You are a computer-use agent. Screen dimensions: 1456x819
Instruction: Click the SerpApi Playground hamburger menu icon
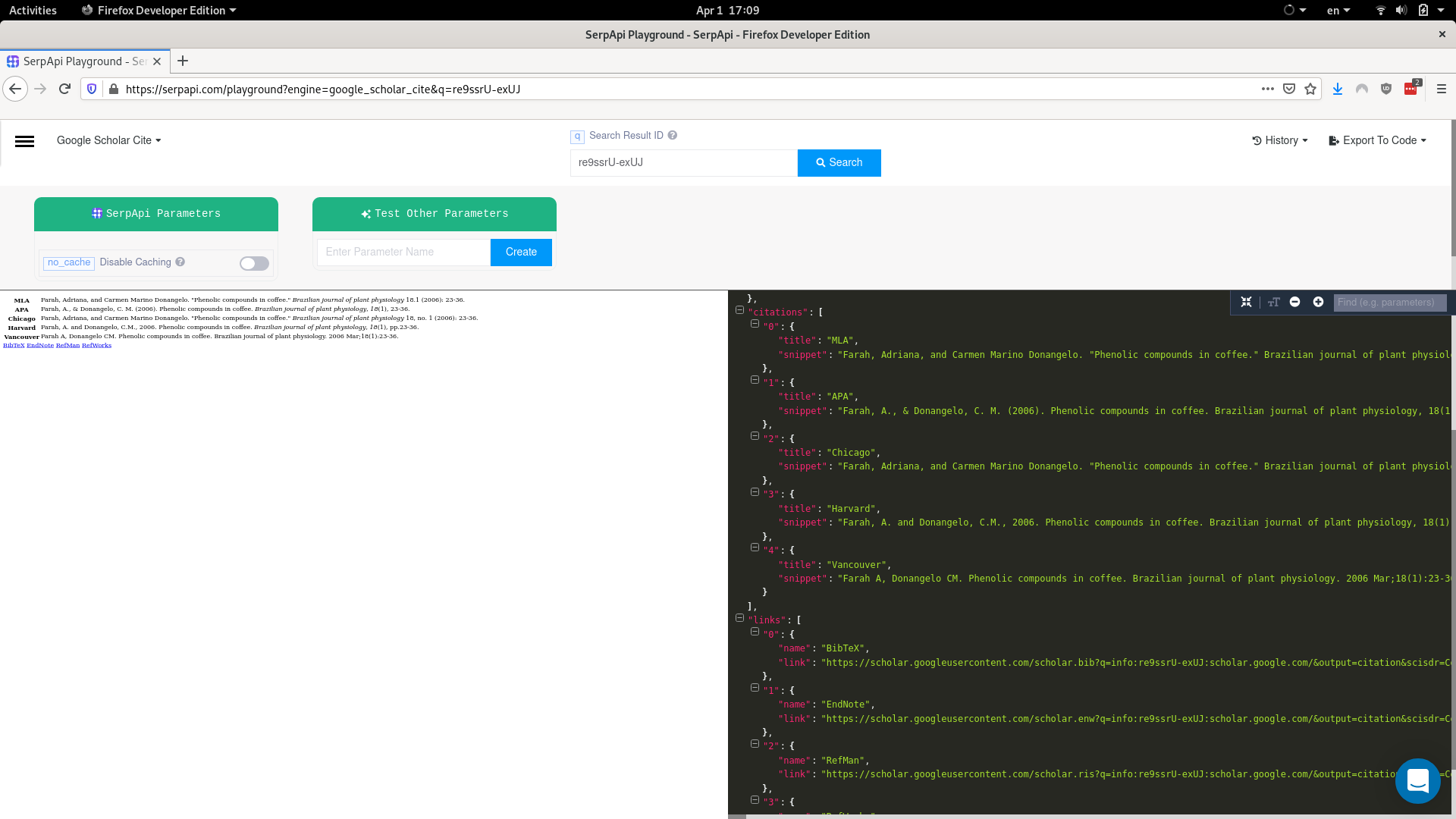click(25, 141)
